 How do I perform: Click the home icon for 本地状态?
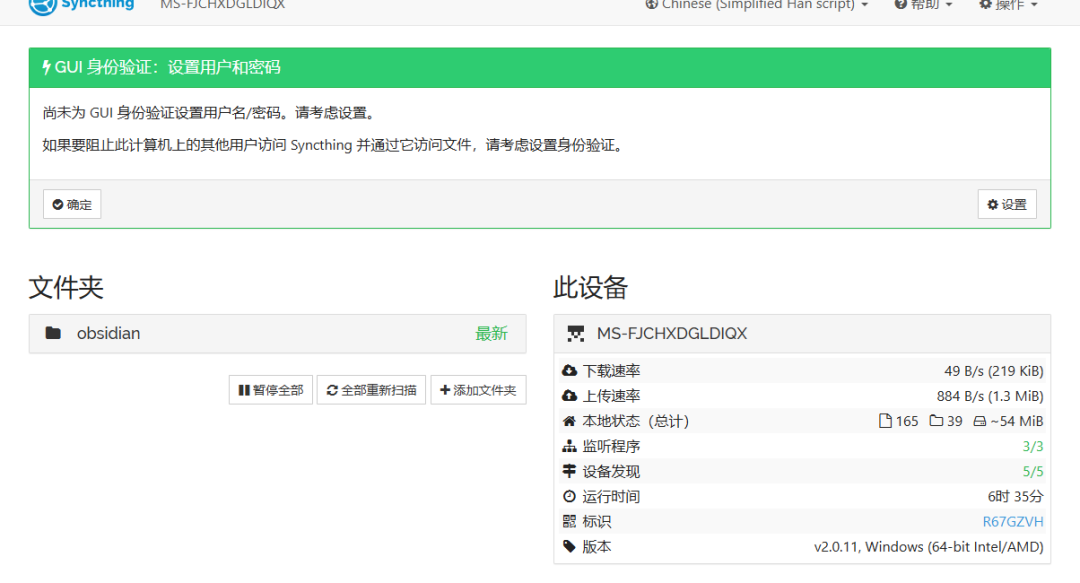(569, 421)
